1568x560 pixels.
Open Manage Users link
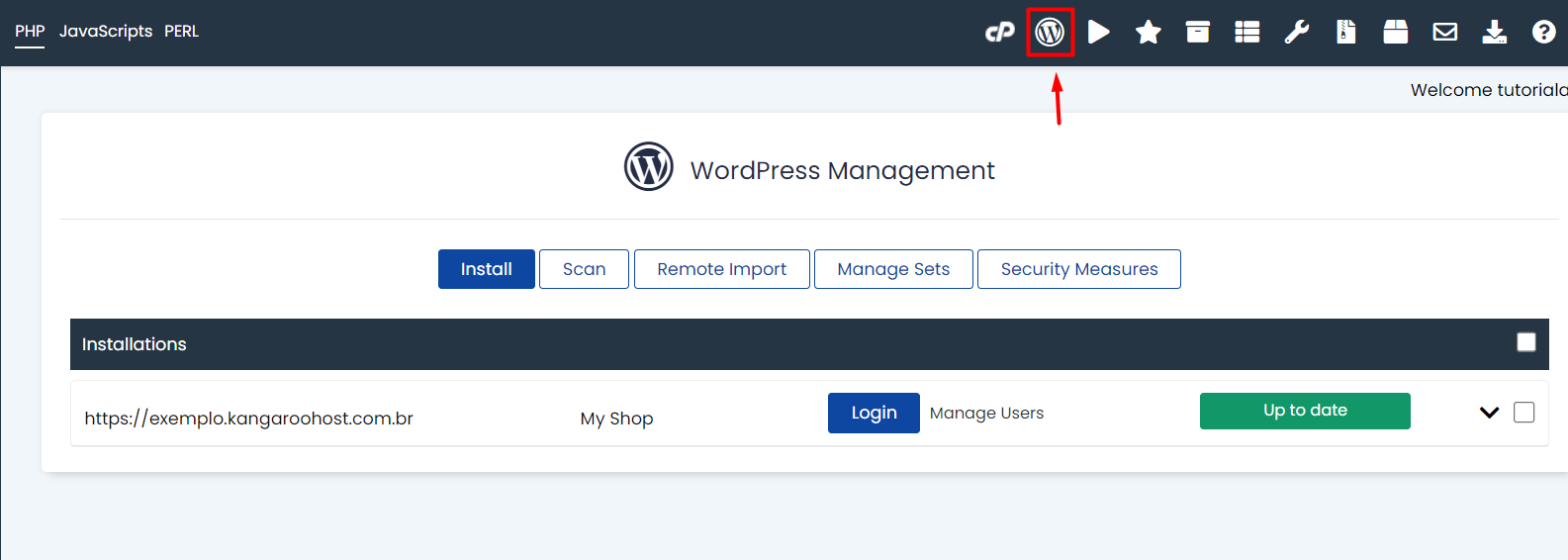pyautogui.click(x=986, y=414)
